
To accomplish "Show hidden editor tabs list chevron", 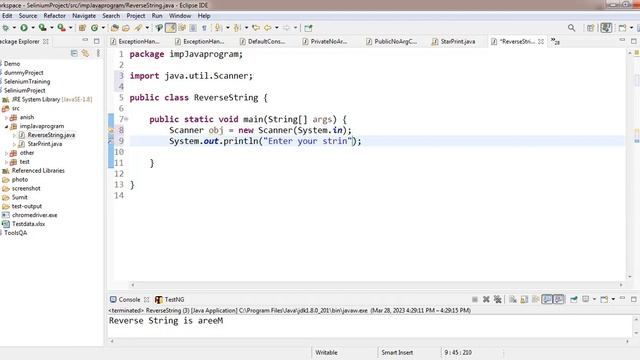I will [555, 41].
